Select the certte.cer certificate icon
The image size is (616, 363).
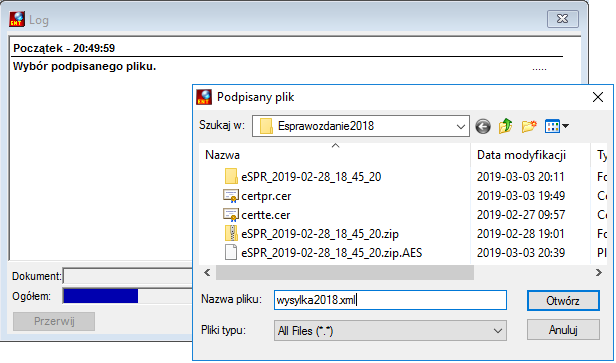tap(231, 214)
